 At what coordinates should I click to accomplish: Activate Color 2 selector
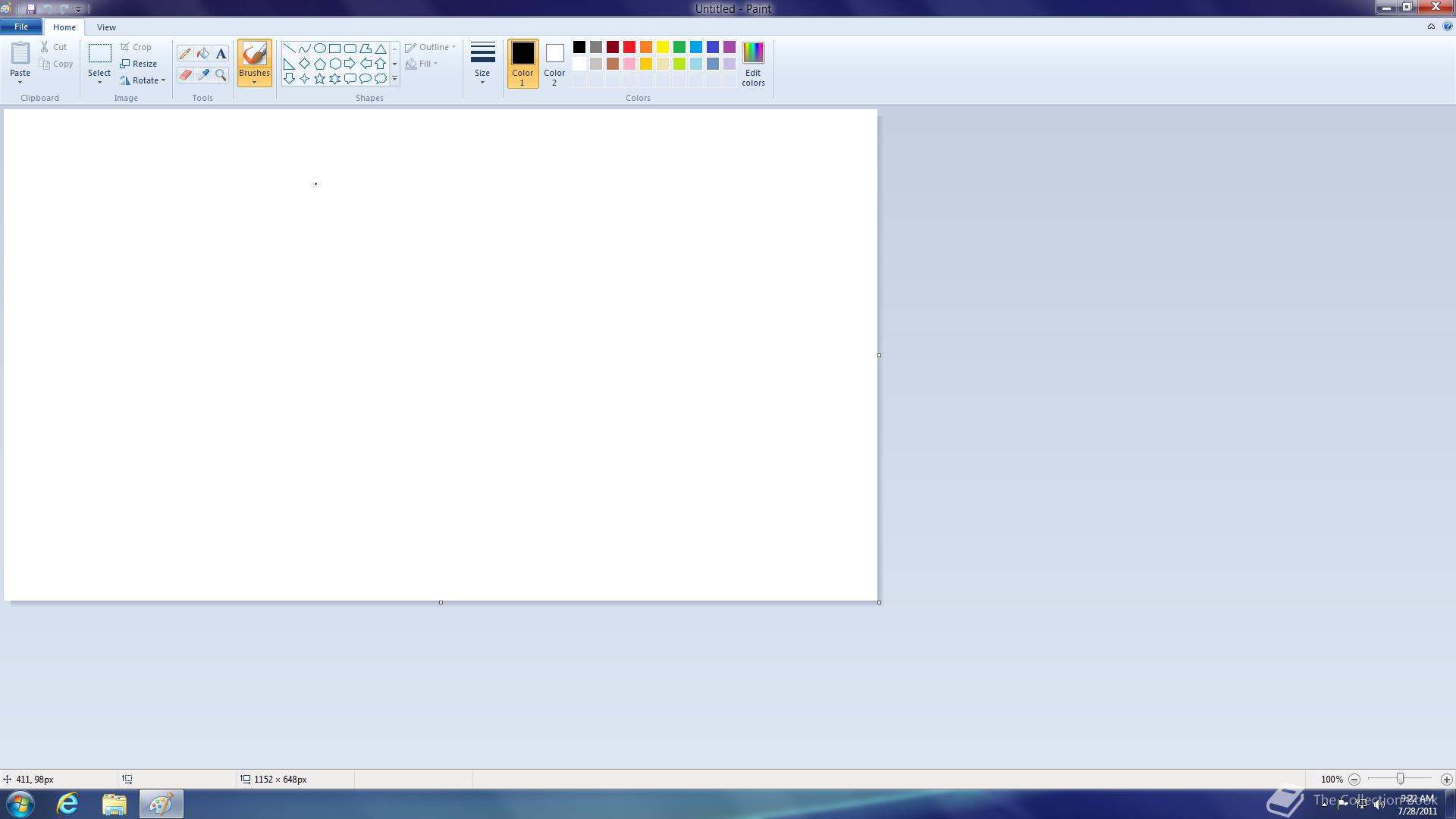[x=554, y=64]
